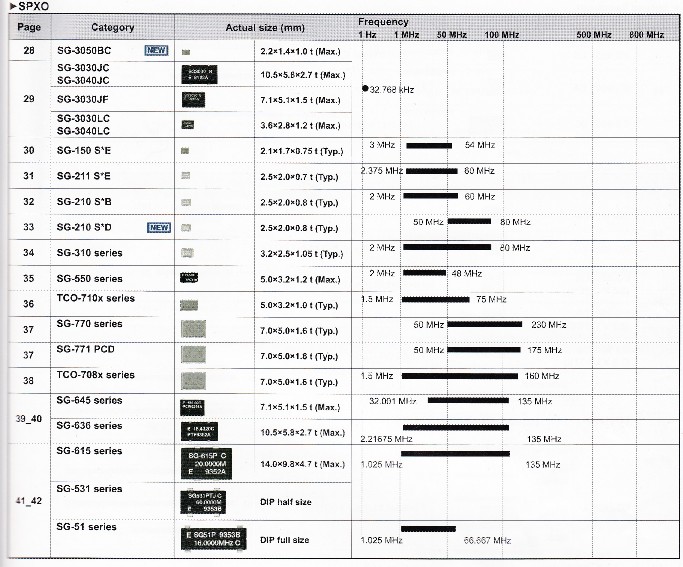683x567 pixels.
Task: Click page number 28
Action: point(29,51)
